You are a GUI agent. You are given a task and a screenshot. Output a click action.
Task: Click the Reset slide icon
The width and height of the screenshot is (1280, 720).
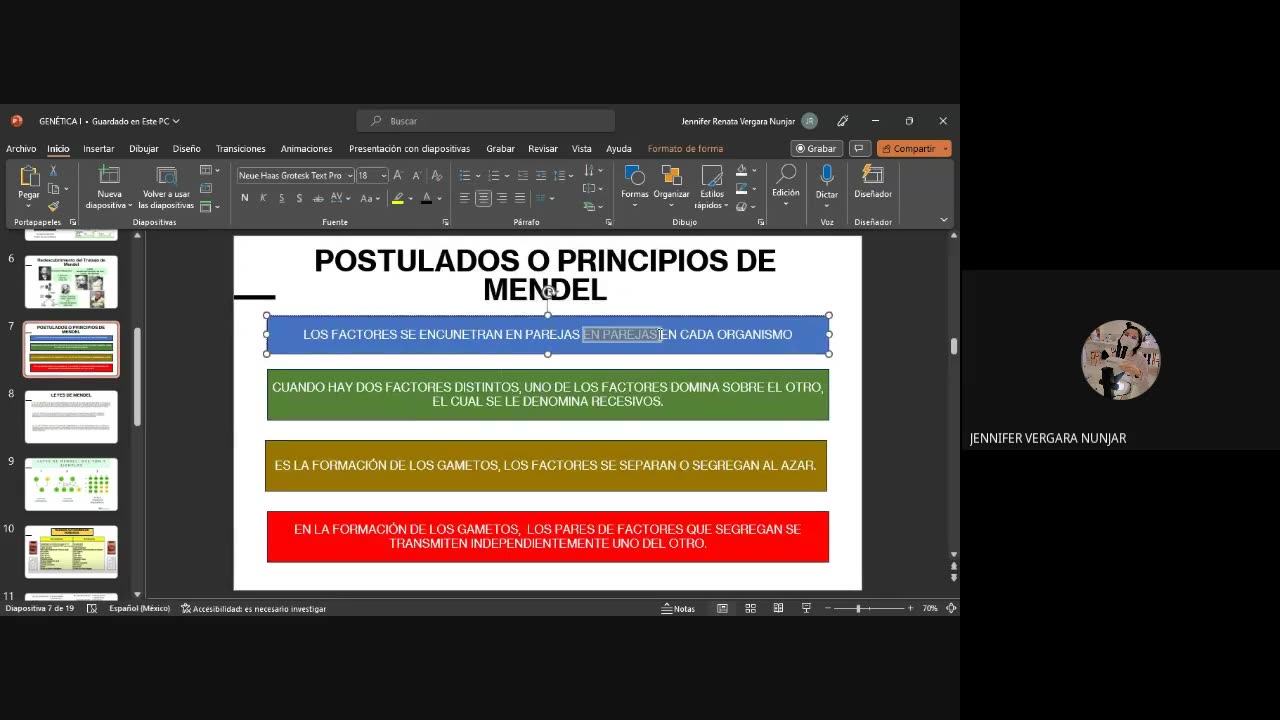point(205,188)
